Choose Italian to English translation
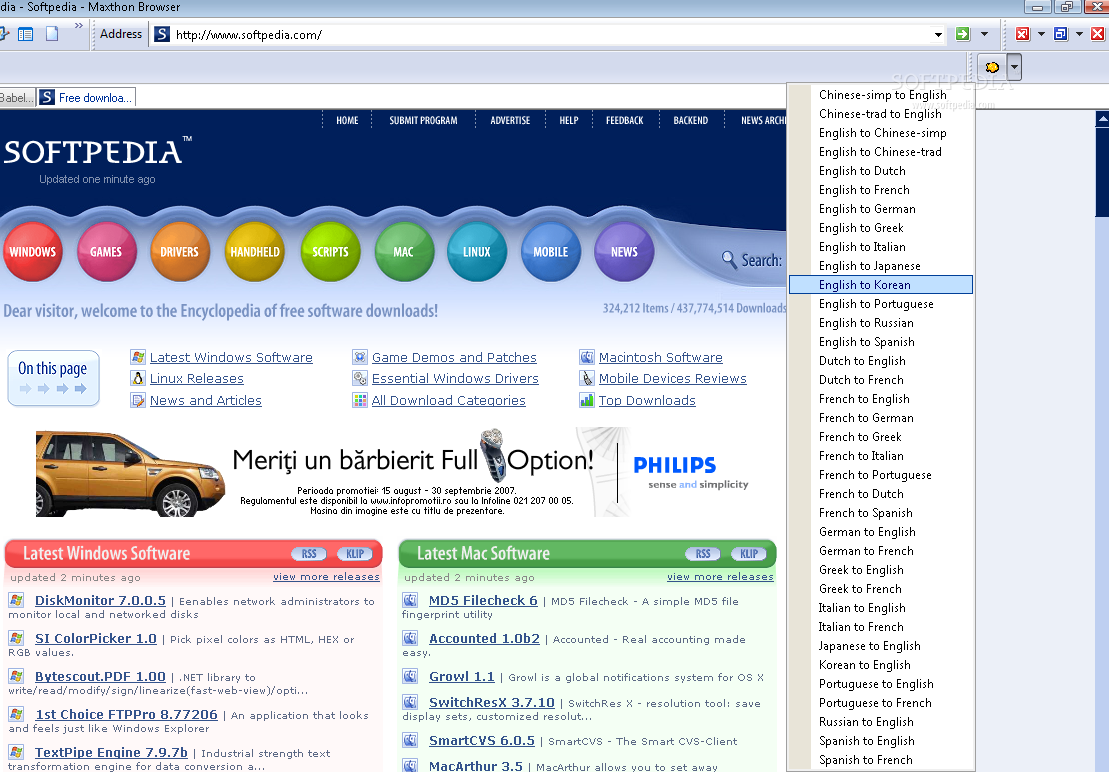1109x772 pixels. click(x=881, y=609)
